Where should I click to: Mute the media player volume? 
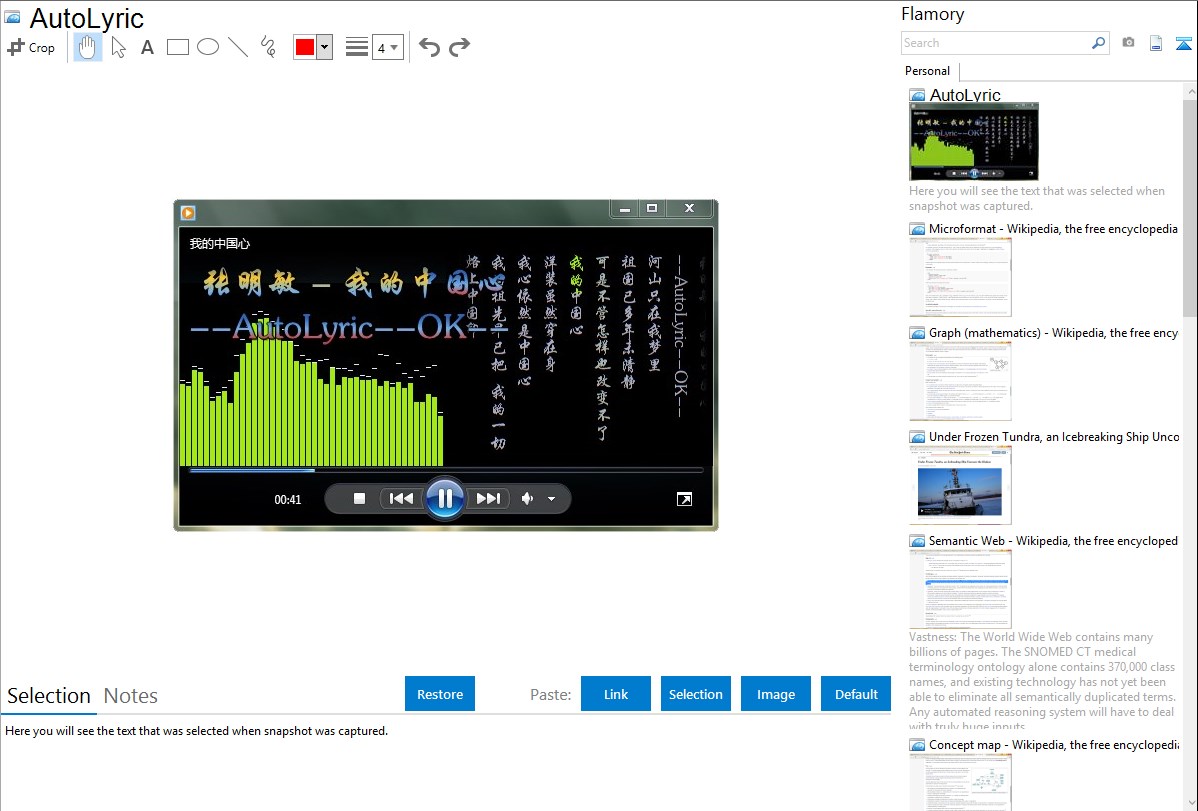pyautogui.click(x=527, y=499)
